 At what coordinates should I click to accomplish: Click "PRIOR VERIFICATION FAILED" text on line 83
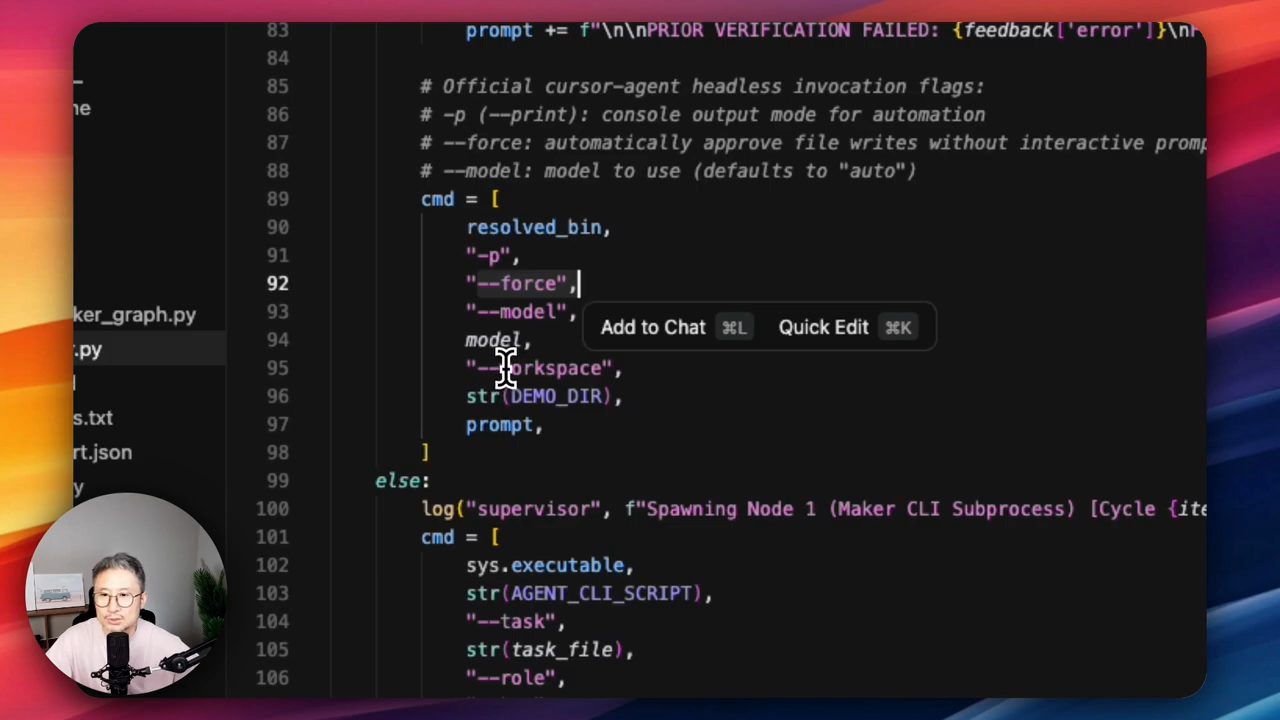pyautogui.click(x=794, y=31)
